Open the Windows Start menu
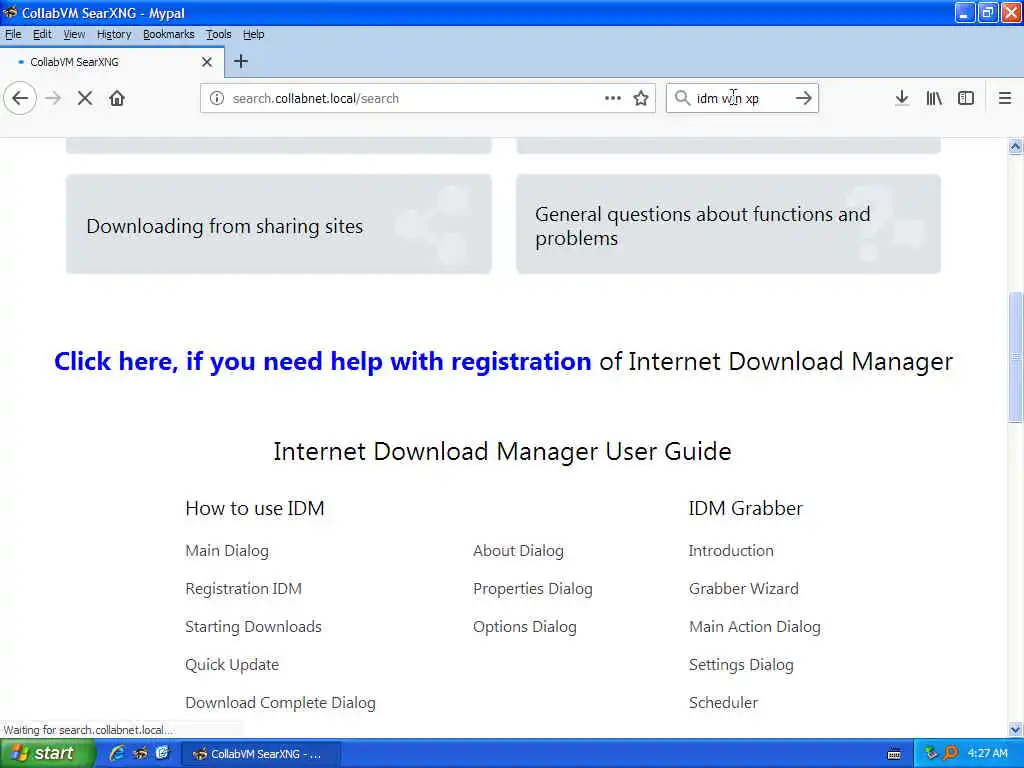1024x768 pixels. coord(46,754)
